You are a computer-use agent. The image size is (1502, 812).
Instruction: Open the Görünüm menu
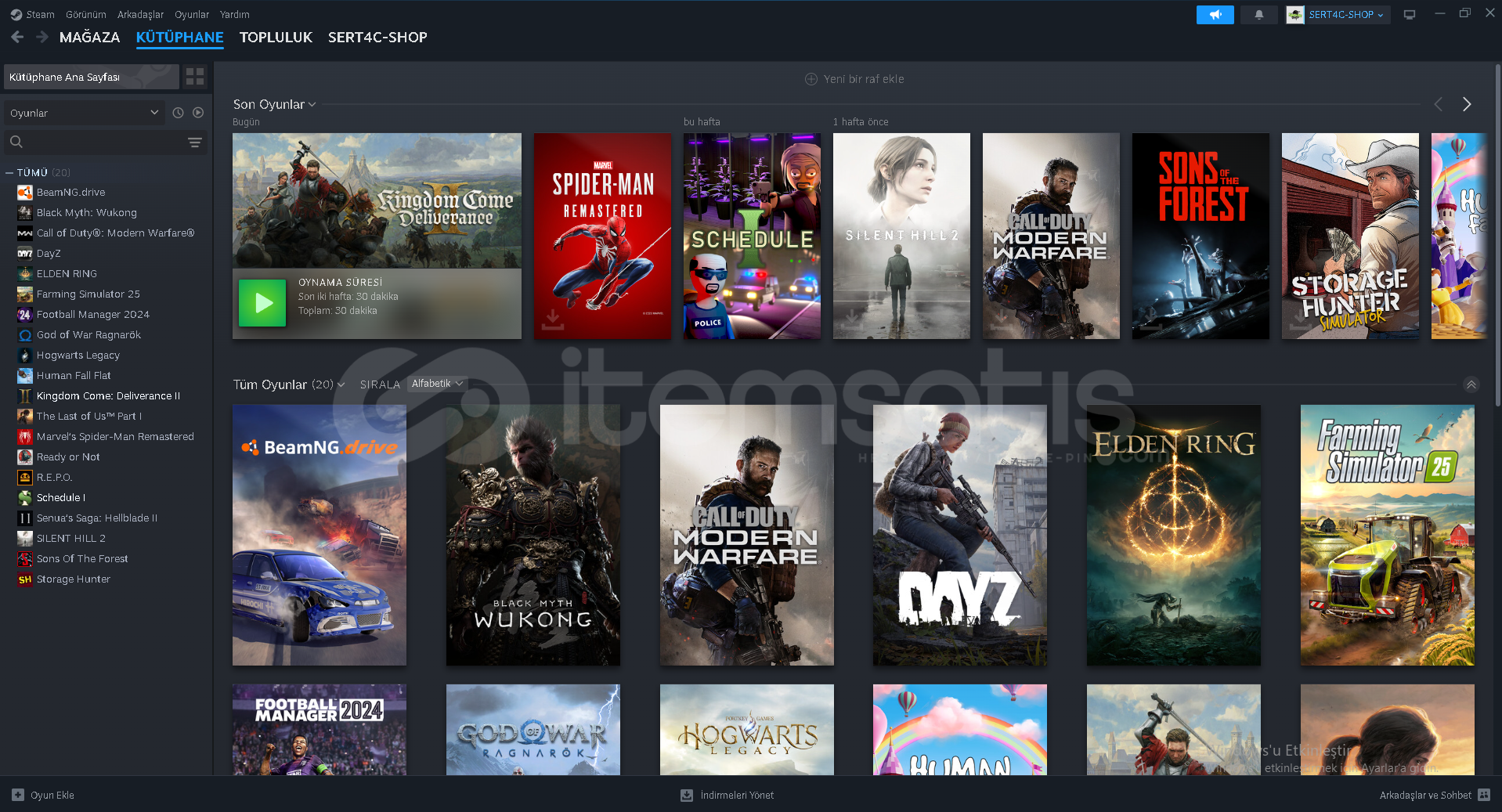click(86, 14)
